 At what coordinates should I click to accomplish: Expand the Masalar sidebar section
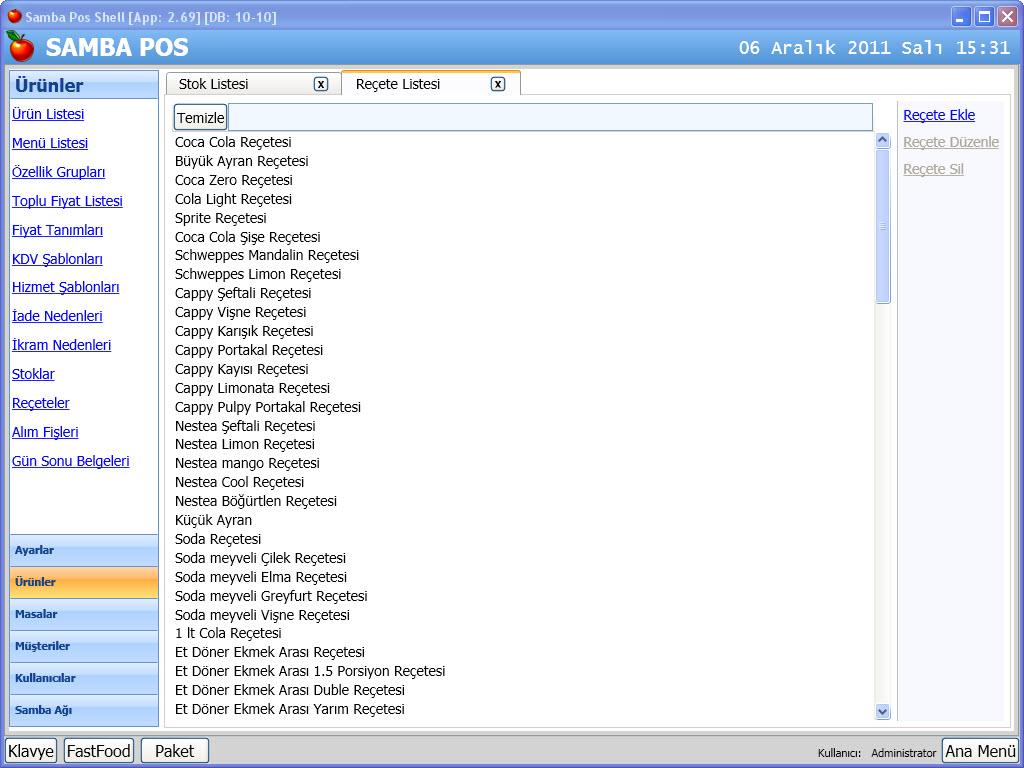[84, 614]
